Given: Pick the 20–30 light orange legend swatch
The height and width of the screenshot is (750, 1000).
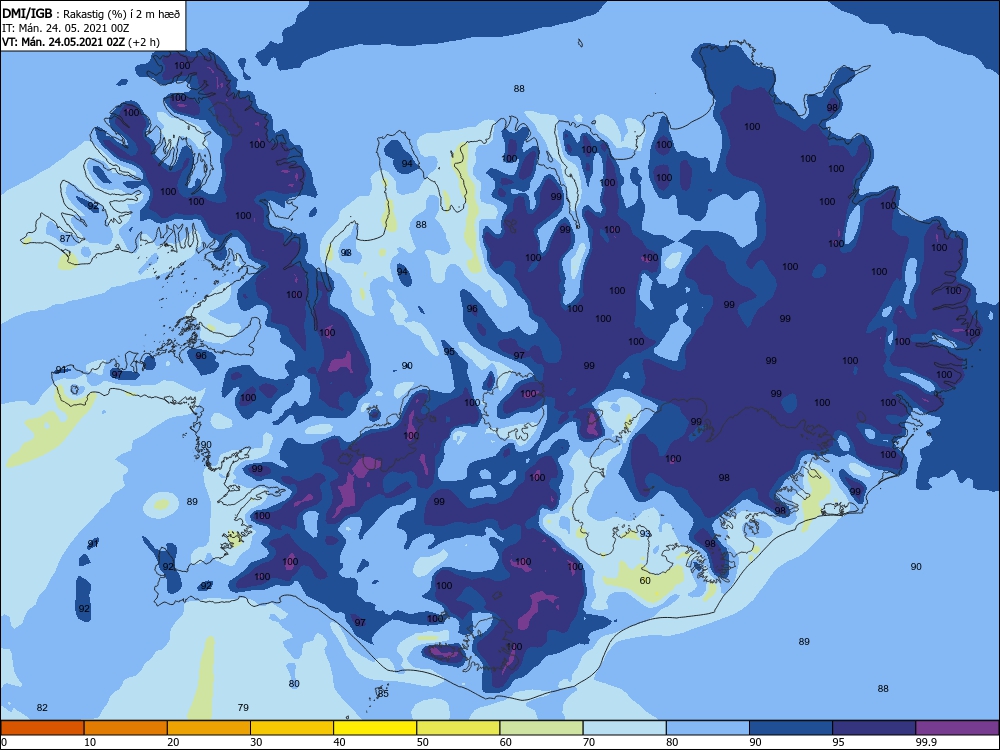Looking at the screenshot, I should coord(209,728).
